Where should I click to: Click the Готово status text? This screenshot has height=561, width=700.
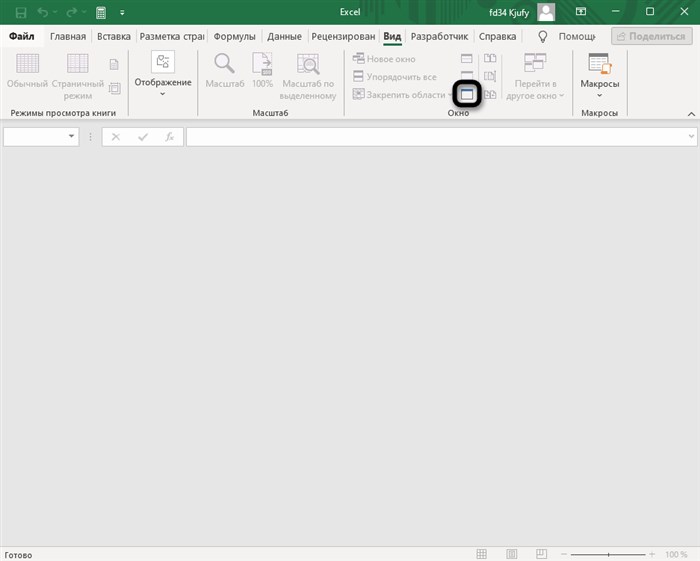[x=18, y=555]
